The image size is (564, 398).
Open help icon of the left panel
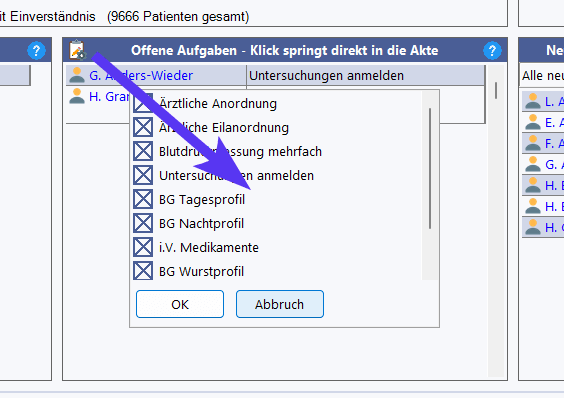click(36, 50)
